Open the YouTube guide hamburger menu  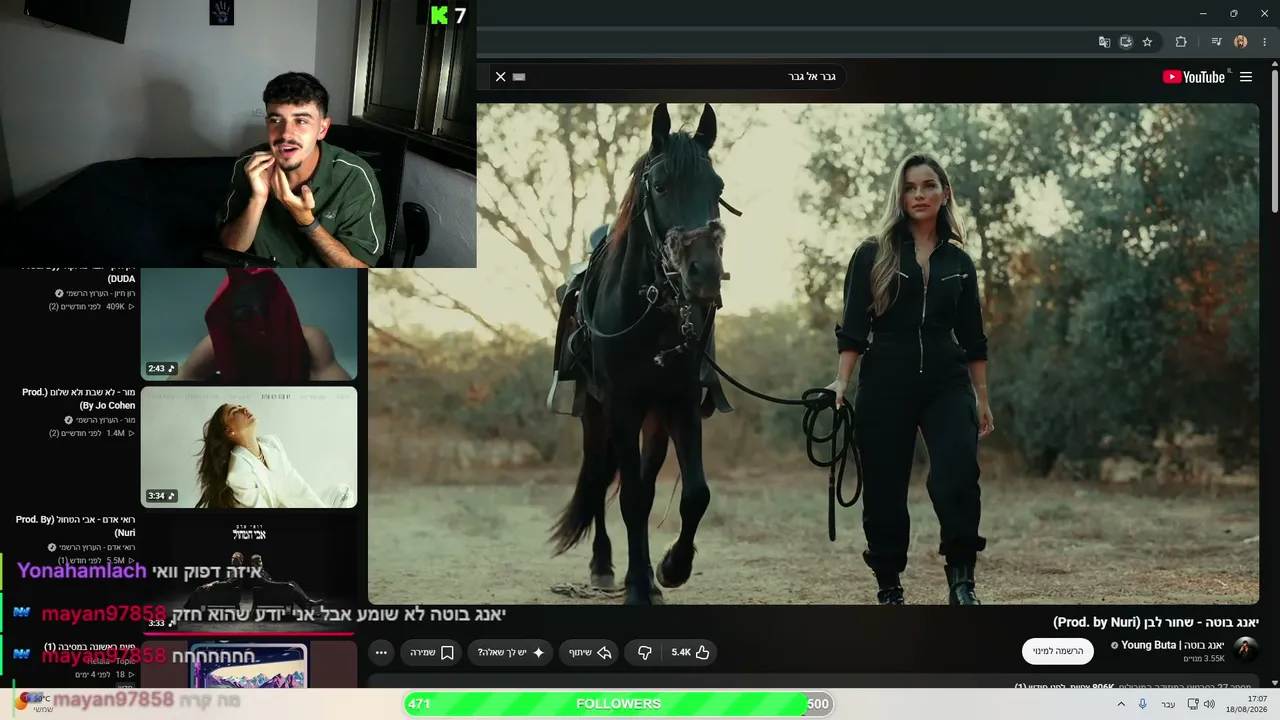point(1246,77)
